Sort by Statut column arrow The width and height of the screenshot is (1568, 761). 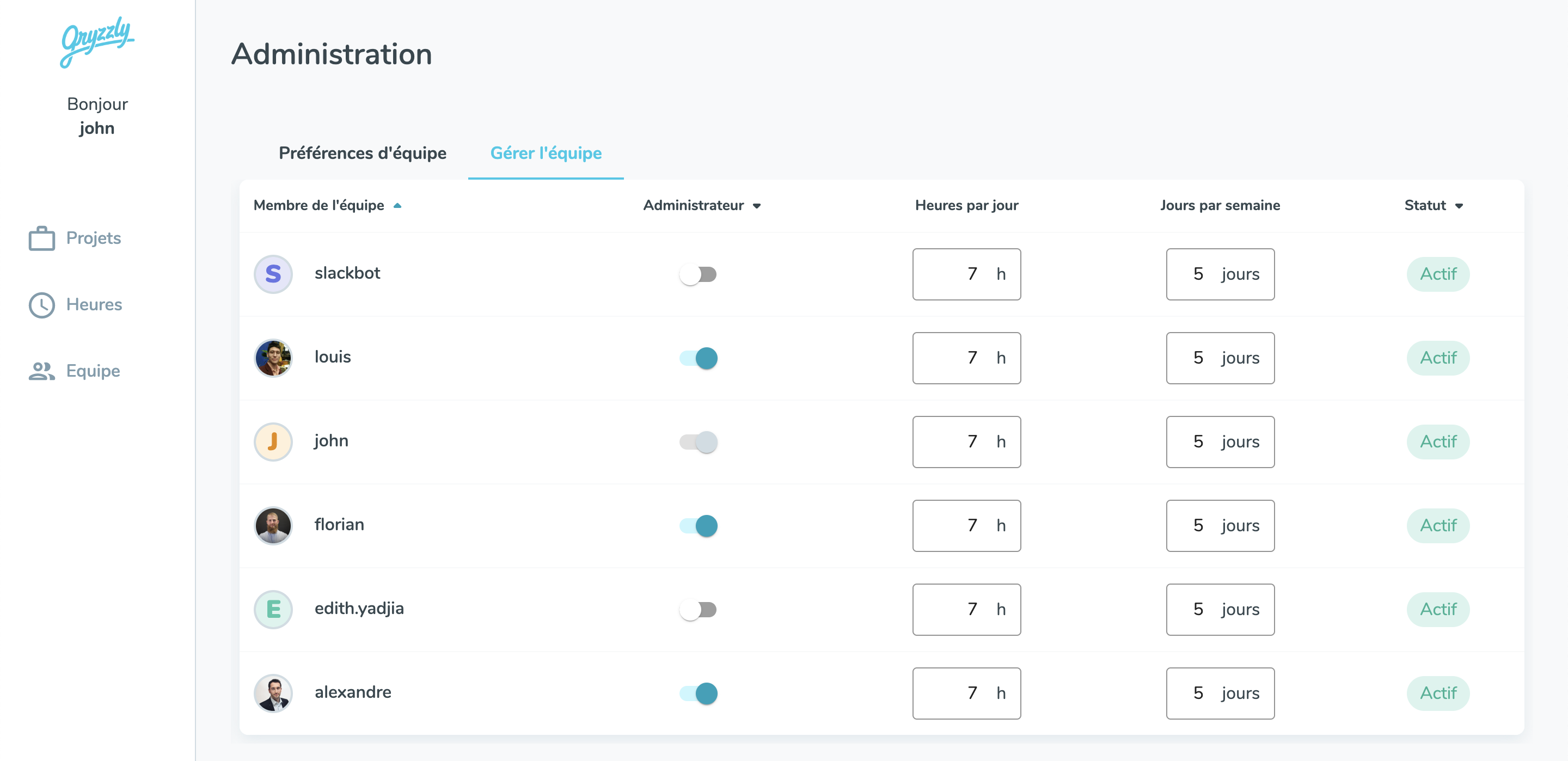coord(1459,206)
